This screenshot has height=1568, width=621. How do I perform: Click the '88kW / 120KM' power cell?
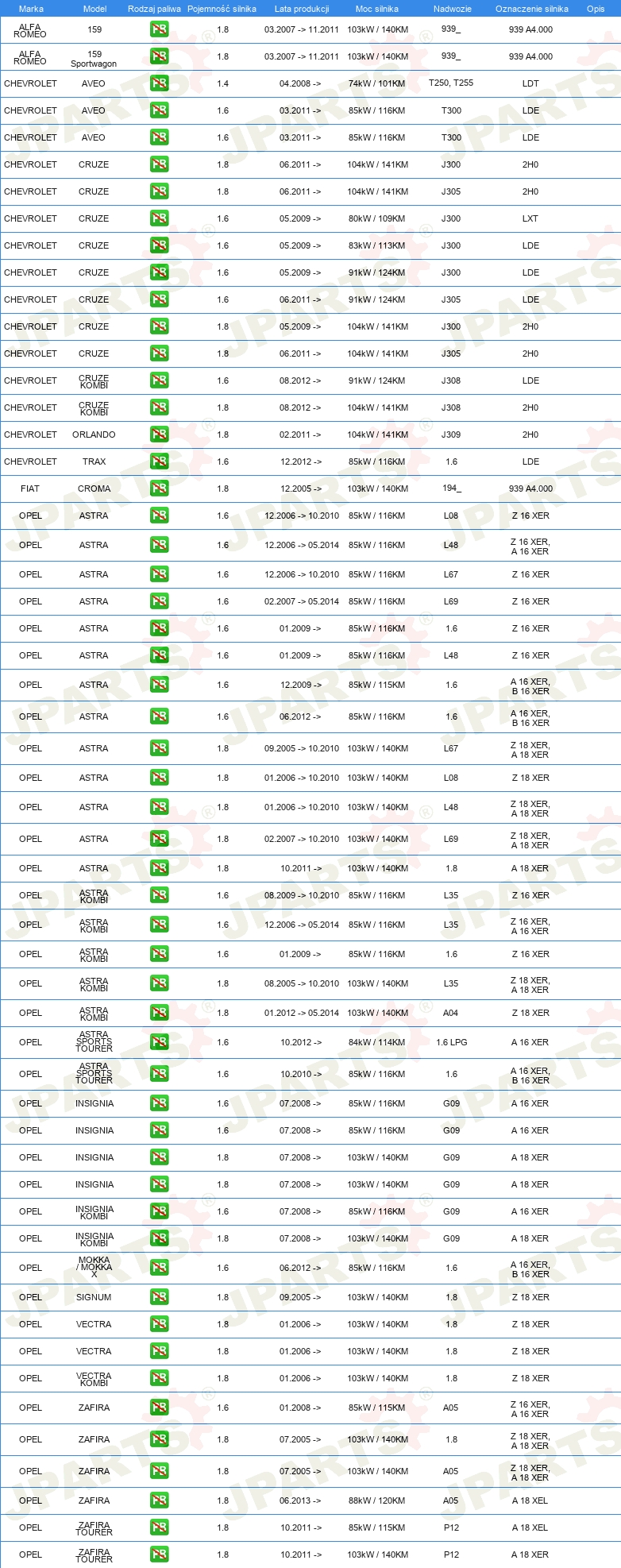(x=377, y=1500)
